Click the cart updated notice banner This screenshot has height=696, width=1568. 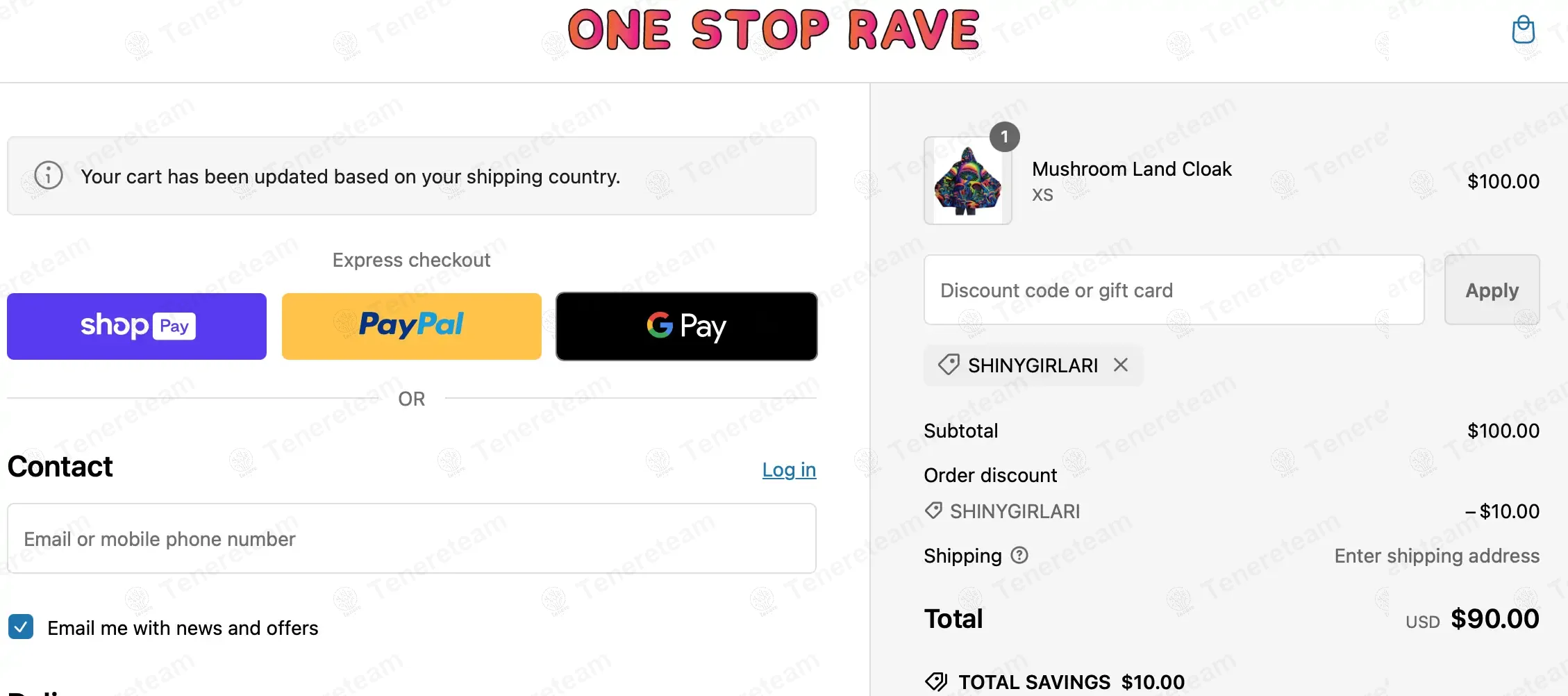tap(411, 176)
